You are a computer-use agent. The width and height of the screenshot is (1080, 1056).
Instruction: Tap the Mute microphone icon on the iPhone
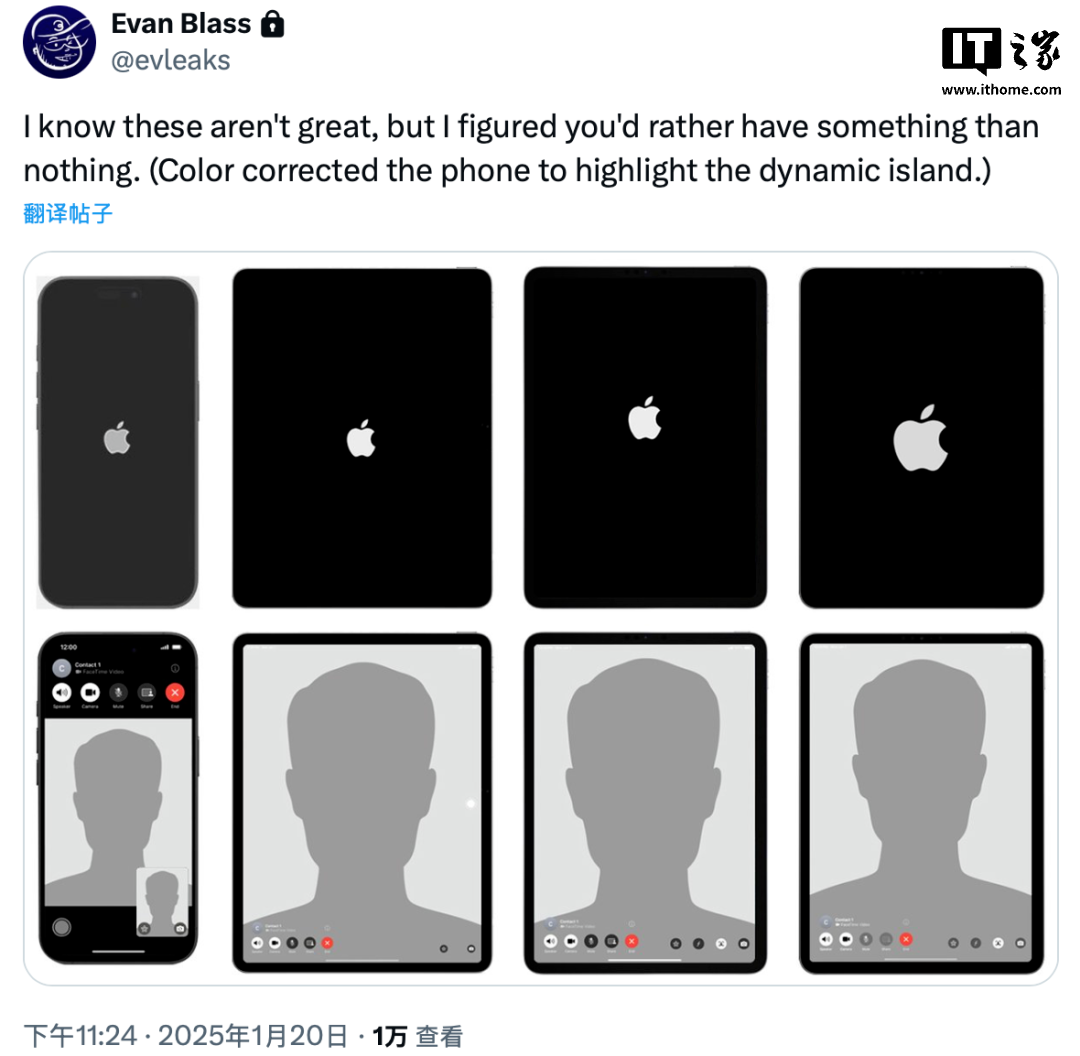pos(118,692)
